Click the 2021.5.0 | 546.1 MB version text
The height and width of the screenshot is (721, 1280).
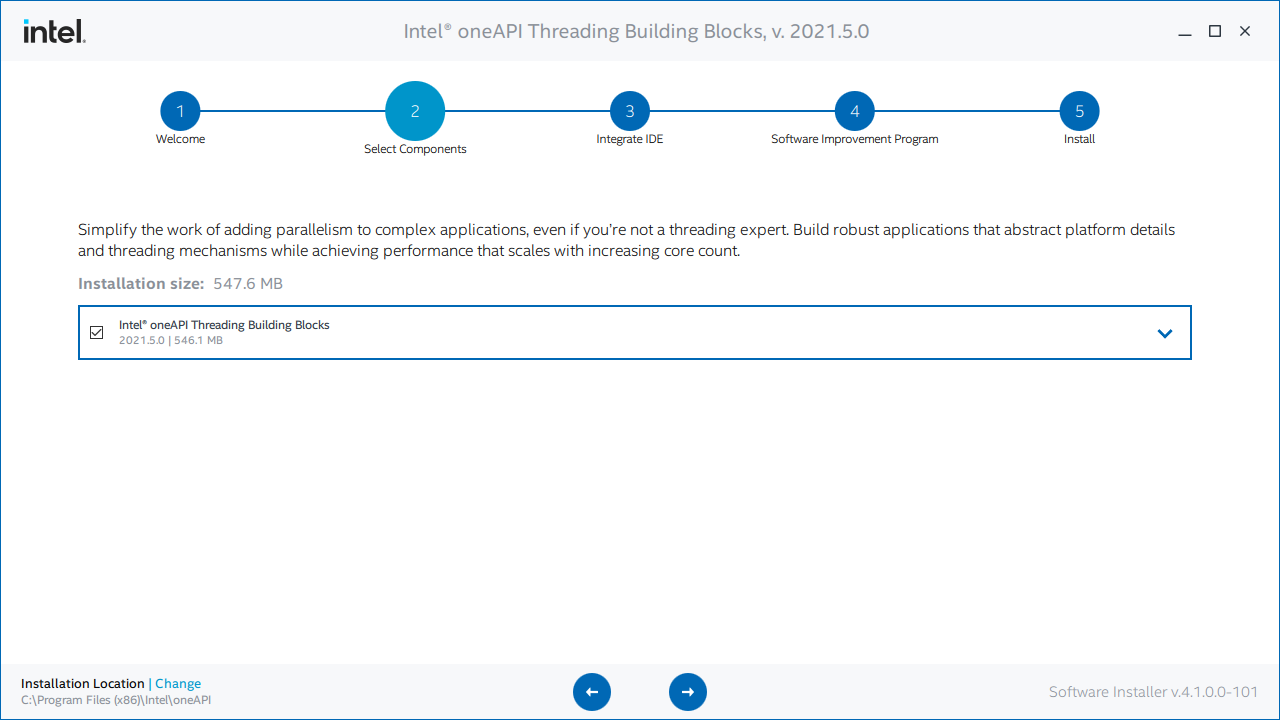(171, 341)
